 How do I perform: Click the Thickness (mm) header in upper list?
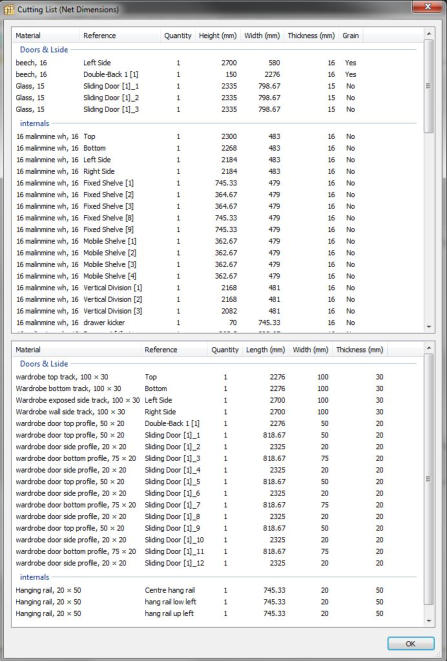(x=311, y=35)
